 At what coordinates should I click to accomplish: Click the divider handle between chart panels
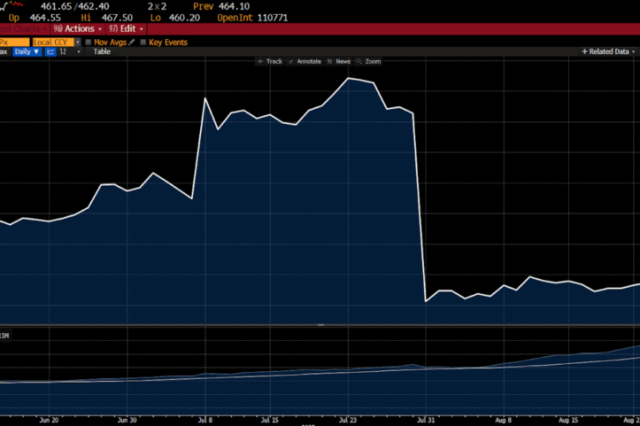[320, 325]
